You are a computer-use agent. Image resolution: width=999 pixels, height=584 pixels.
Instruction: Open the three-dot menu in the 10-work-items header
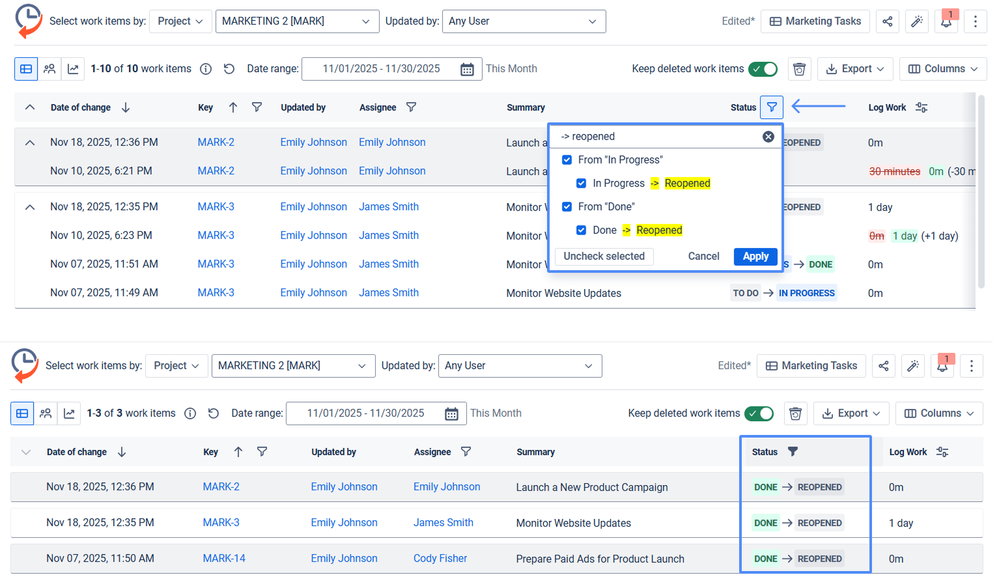[x=975, y=22]
